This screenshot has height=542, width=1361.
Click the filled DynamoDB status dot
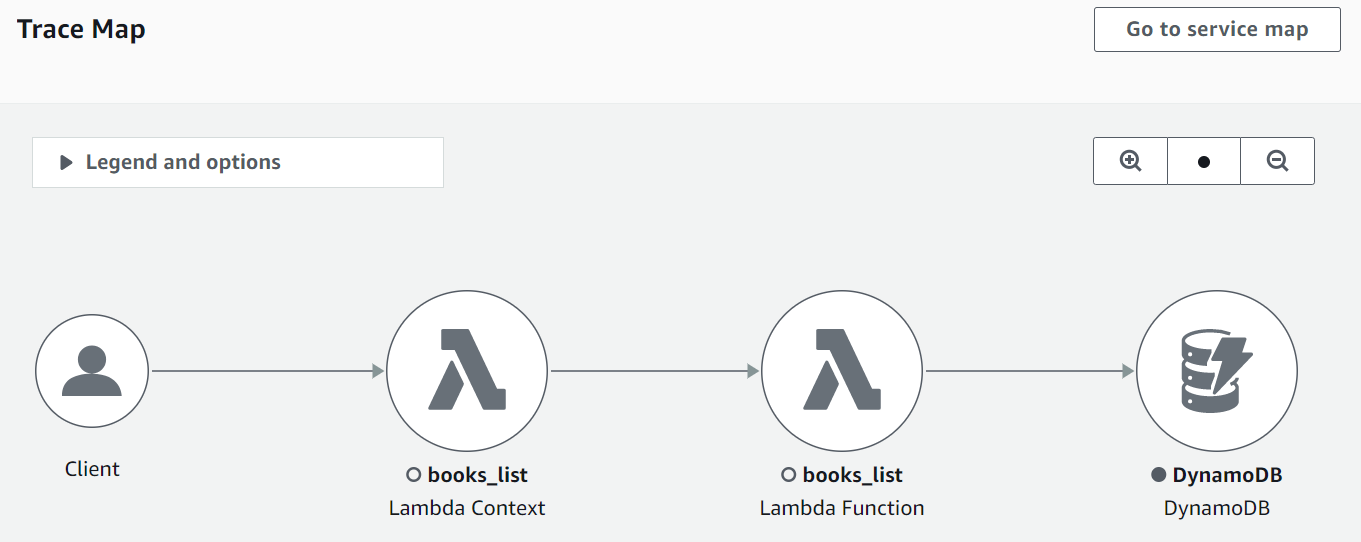1159,475
